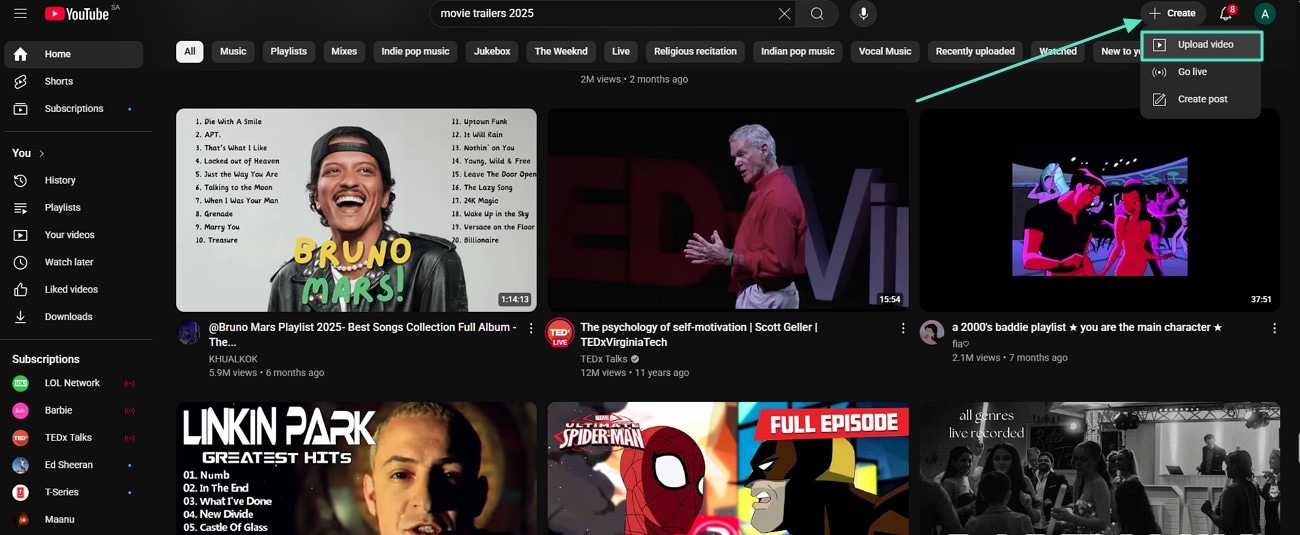This screenshot has width=1300, height=535.
Task: Open the notifications bell
Action: click(x=1226, y=14)
